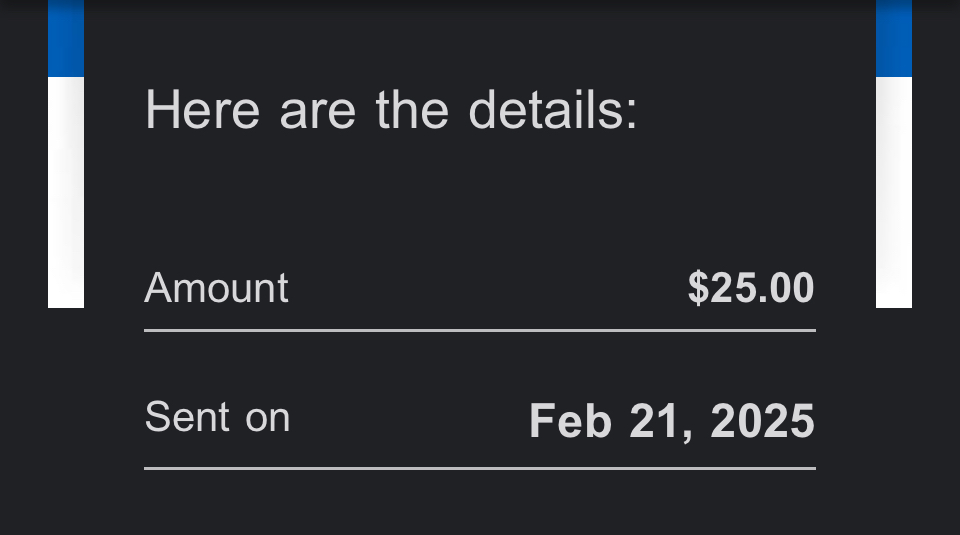The height and width of the screenshot is (535, 960).
Task: Click the word "are" in the heading
Action: [x=318, y=109]
